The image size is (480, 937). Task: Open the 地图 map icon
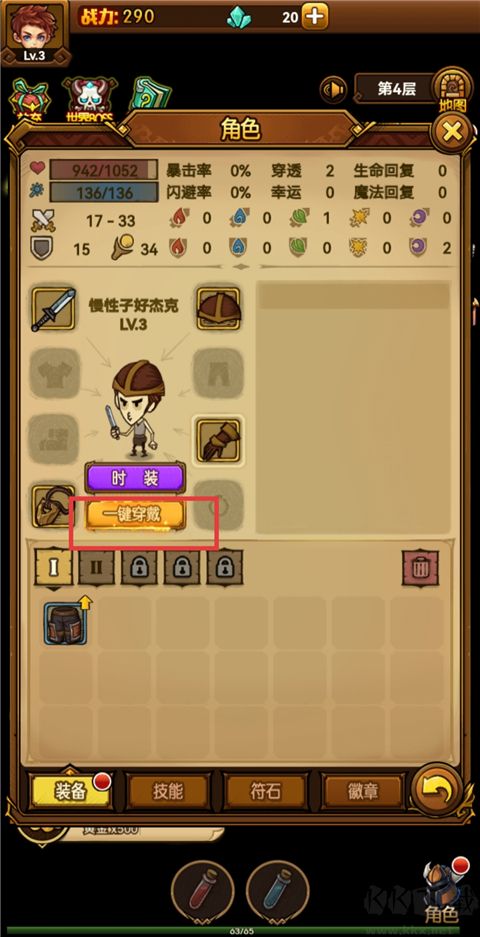pyautogui.click(x=453, y=90)
